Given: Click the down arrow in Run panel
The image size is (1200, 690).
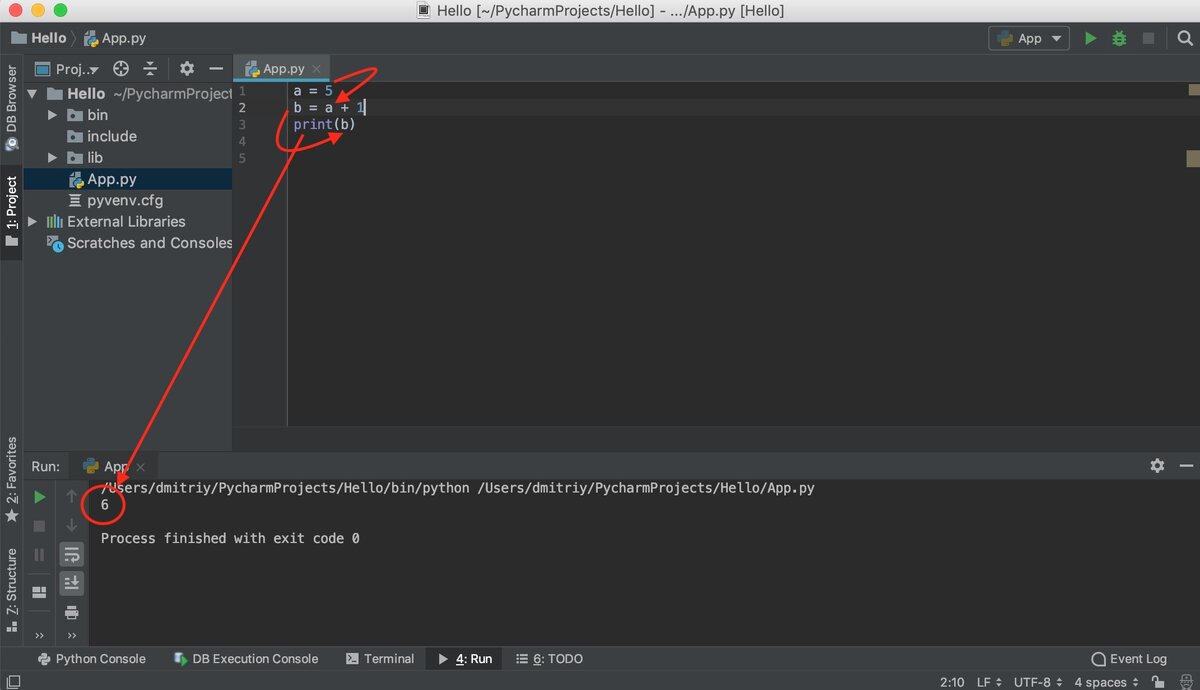Looking at the screenshot, I should (71, 525).
